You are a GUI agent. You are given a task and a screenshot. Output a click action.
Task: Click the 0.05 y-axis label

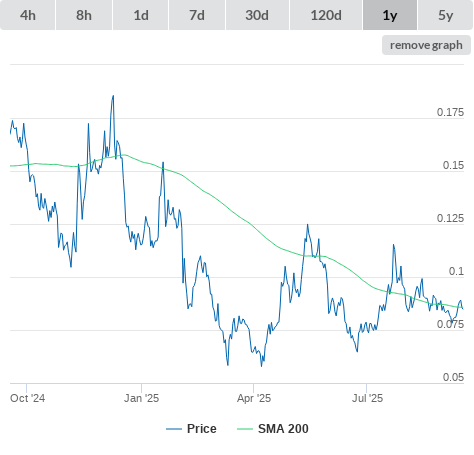(x=453, y=377)
